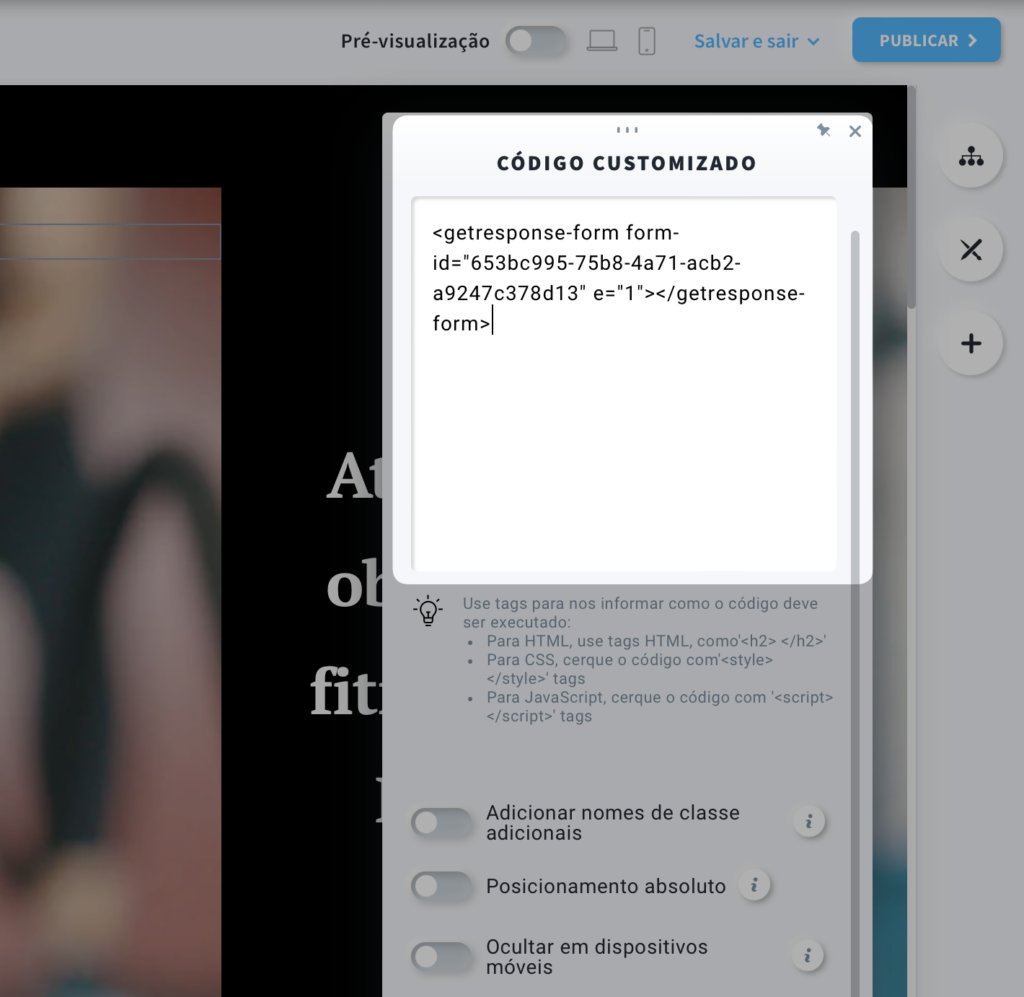This screenshot has width=1024, height=997.
Task: Click the plus add element button
Action: click(970, 343)
